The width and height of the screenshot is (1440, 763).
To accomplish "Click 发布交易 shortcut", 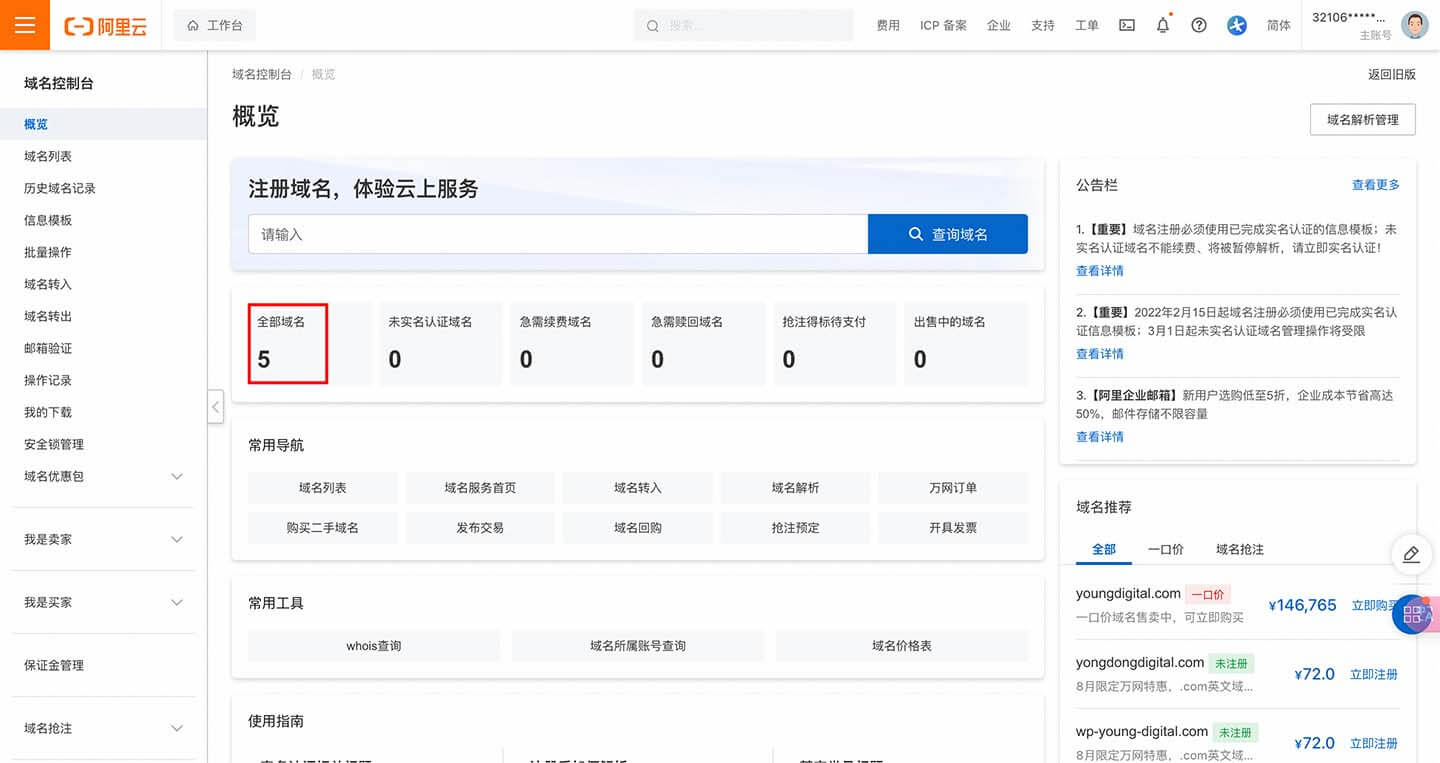I will (x=480, y=528).
